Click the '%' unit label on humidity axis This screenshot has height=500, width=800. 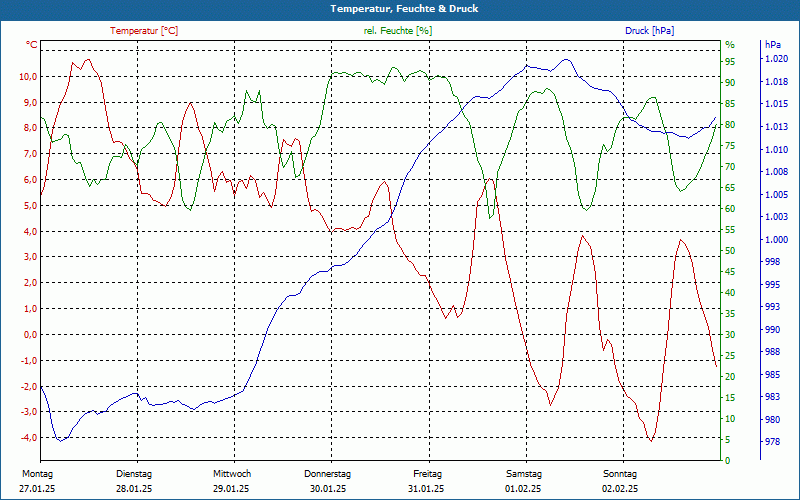tap(730, 45)
